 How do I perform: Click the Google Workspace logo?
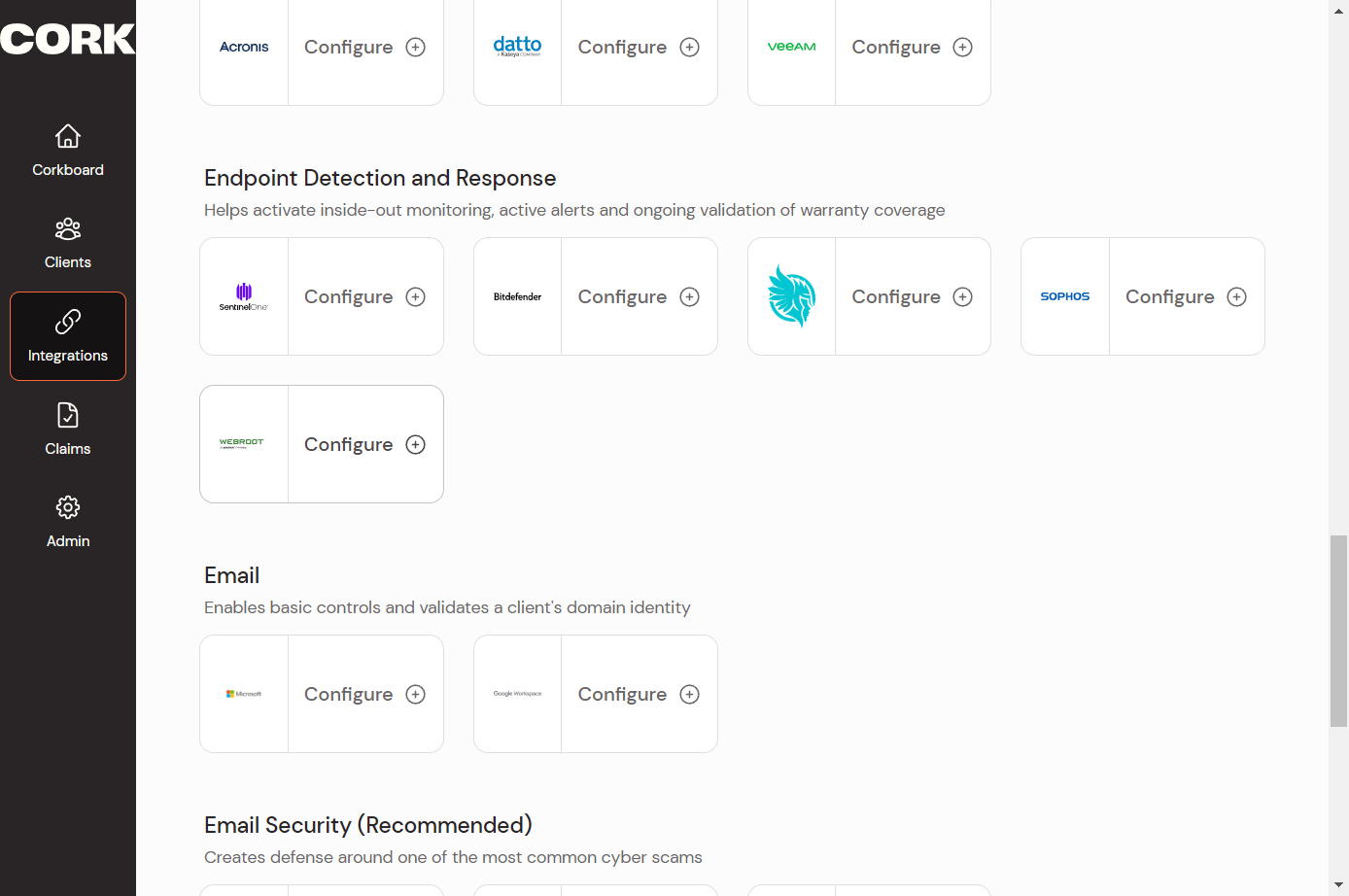click(x=517, y=694)
